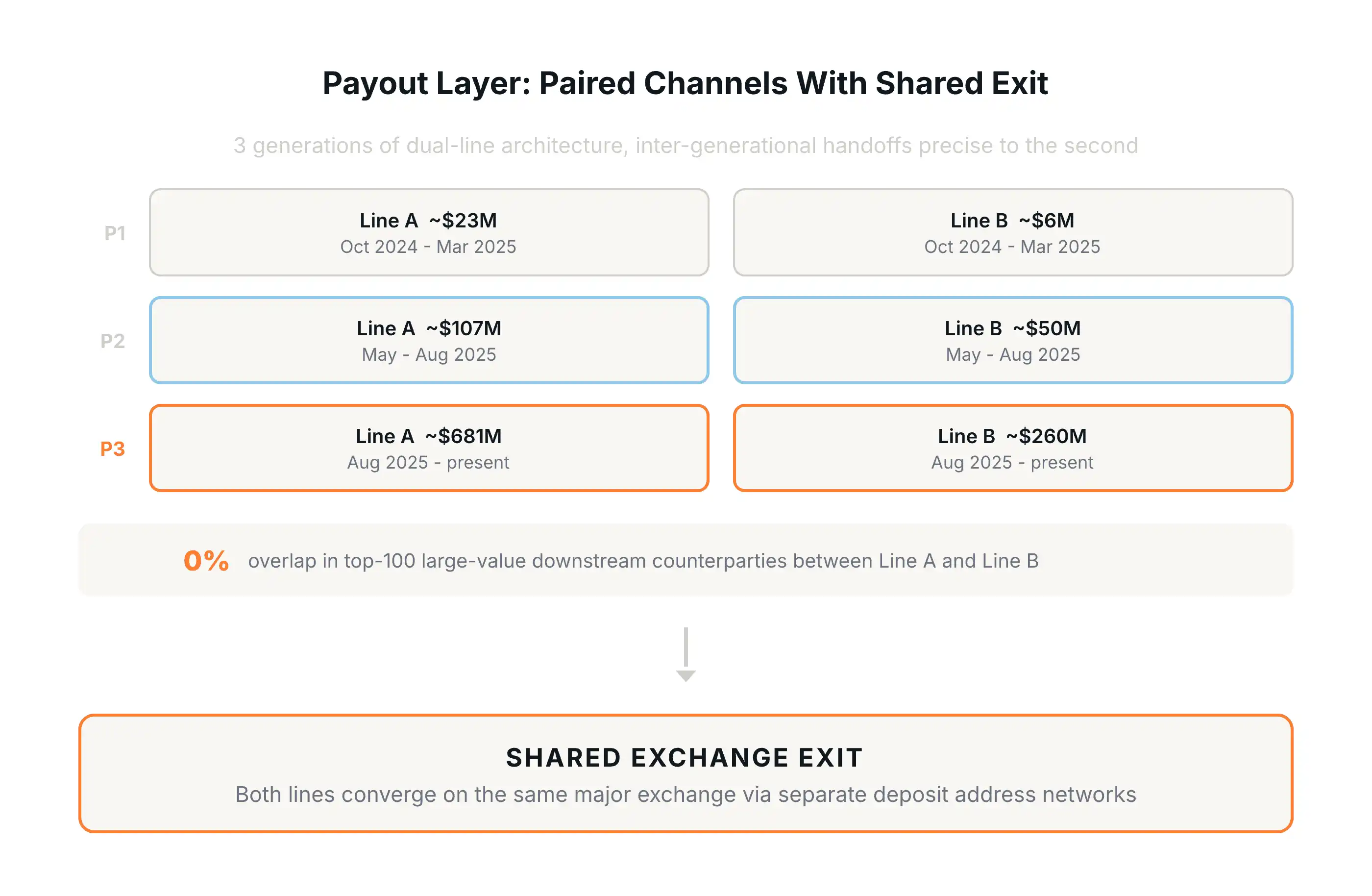Click the blue Line A ~$107M box
Image resolution: width=1372 pixels, height=896 pixels.
click(429, 340)
